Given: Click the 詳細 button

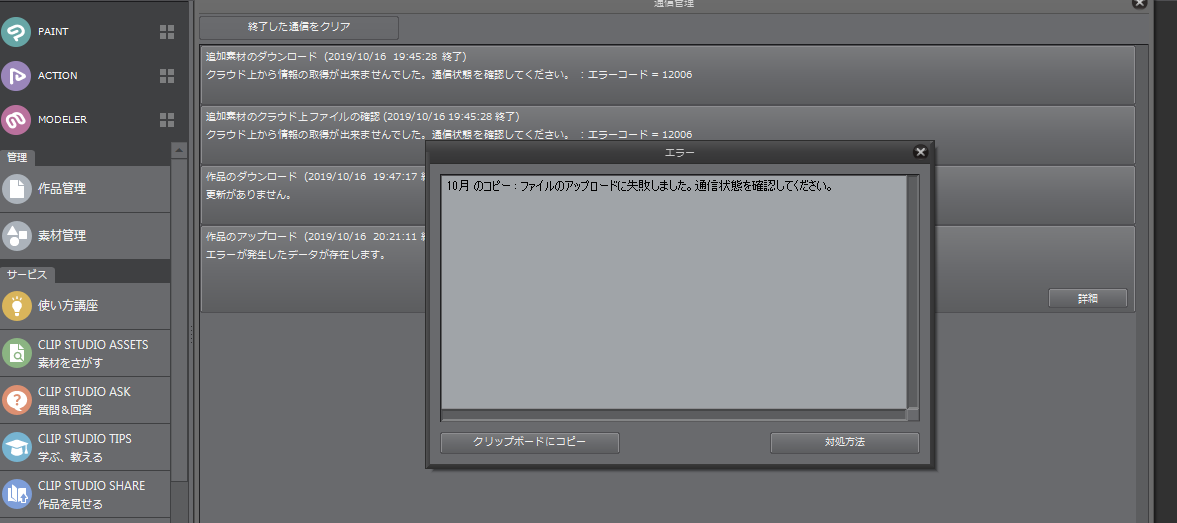Looking at the screenshot, I should coord(1088,298).
